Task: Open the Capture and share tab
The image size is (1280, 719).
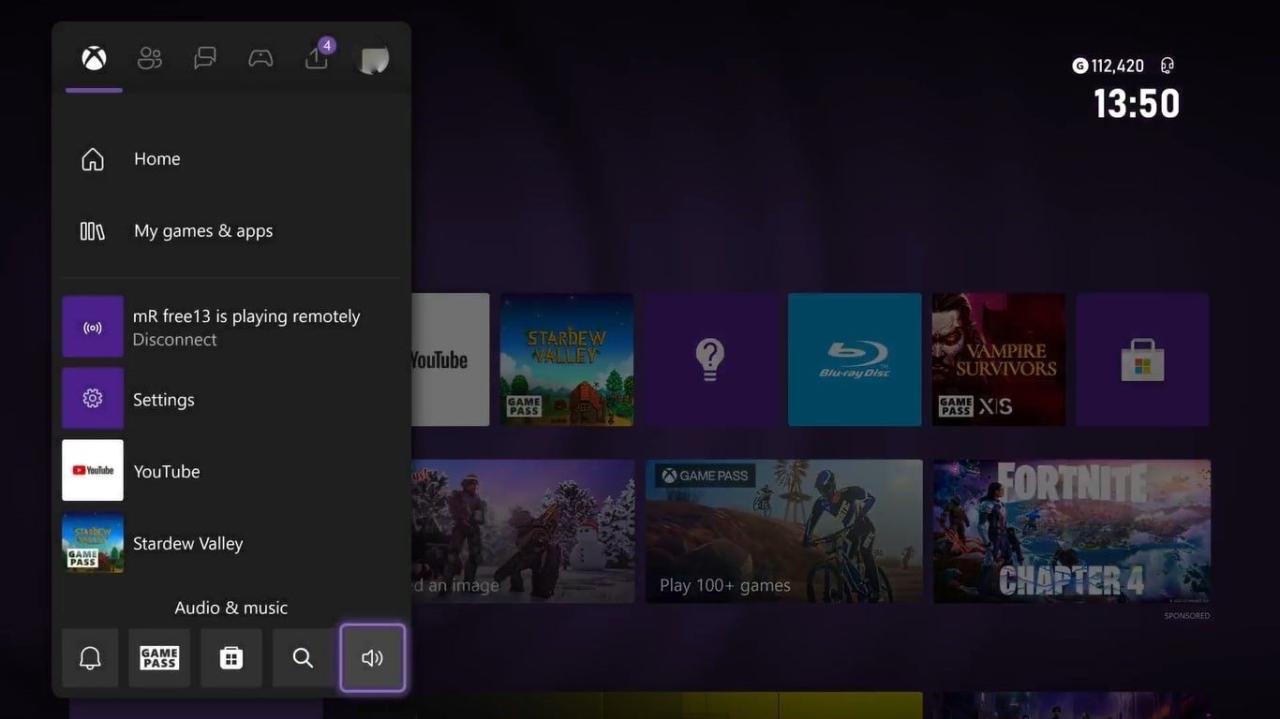Action: 317,57
